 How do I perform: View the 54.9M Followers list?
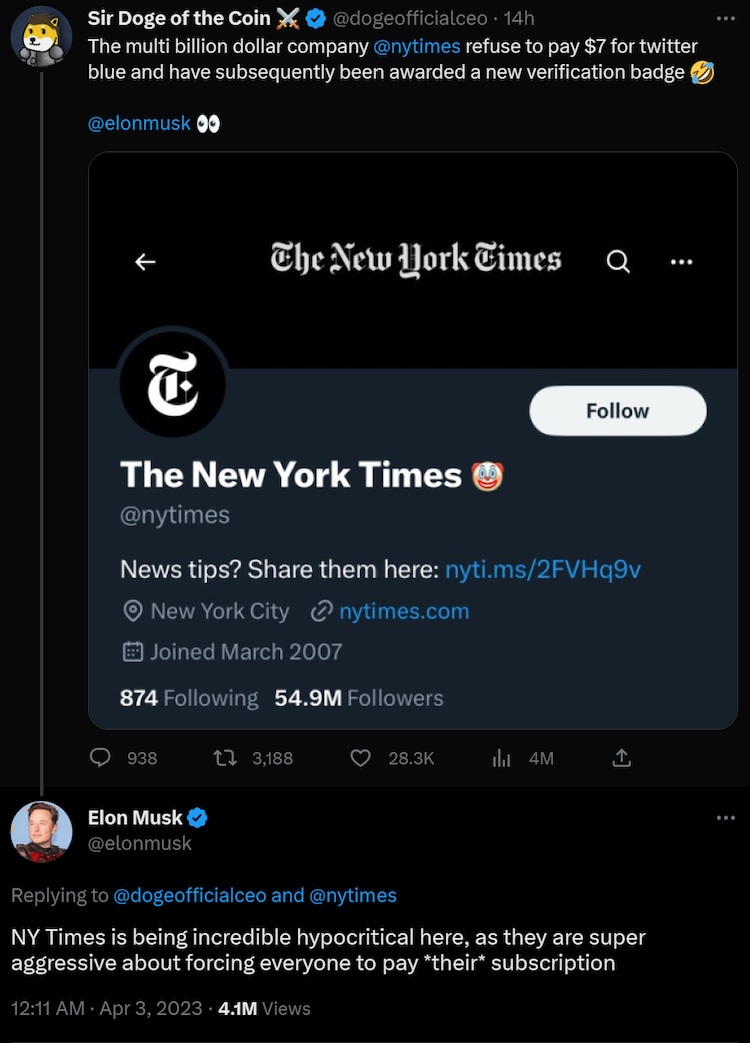[x=358, y=698]
